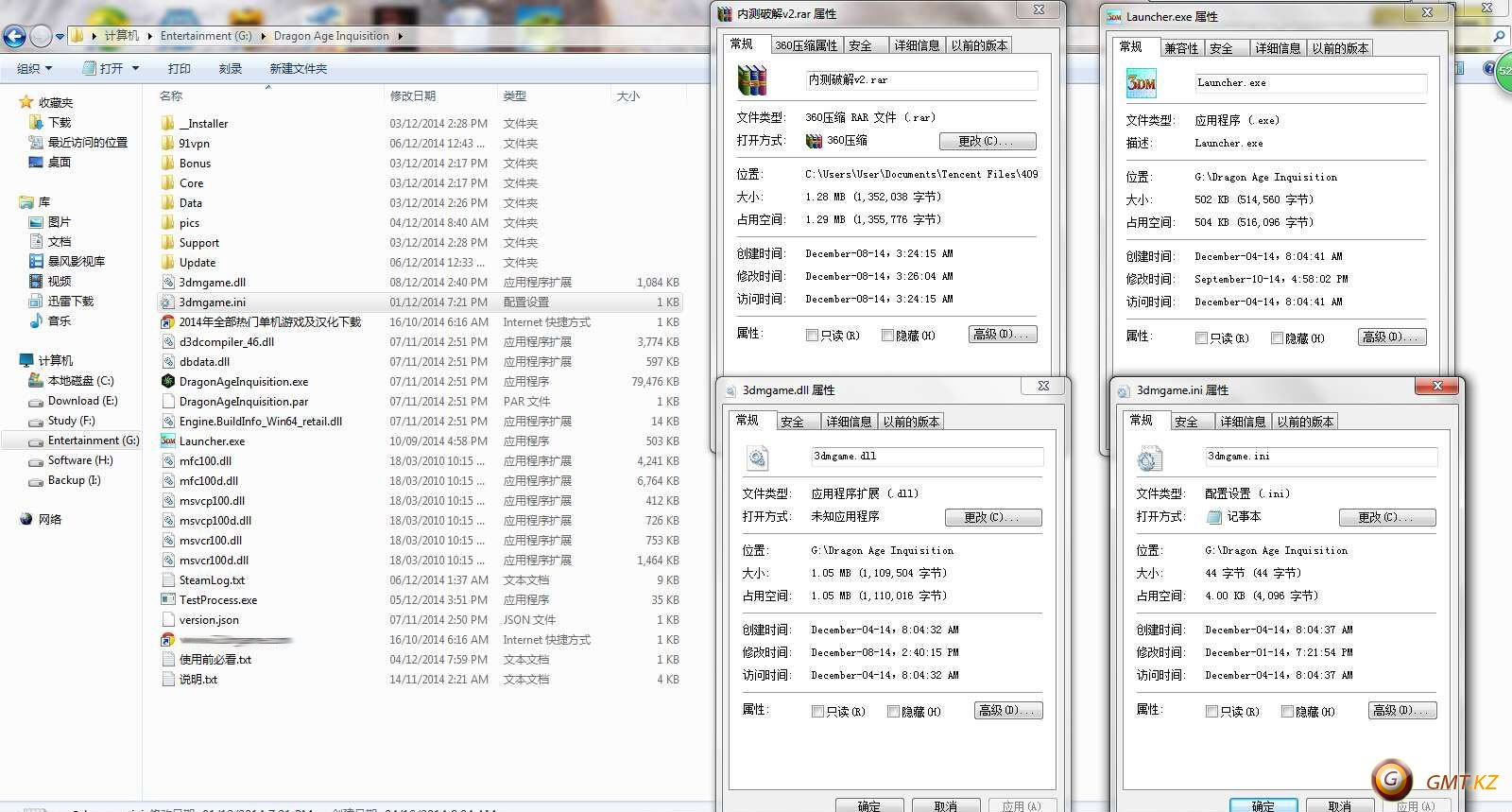Viewport: 1512px width, 812px height.
Task: Toggle 隐藏 in the 3dmgame.ini dialog
Action: click(1287, 712)
